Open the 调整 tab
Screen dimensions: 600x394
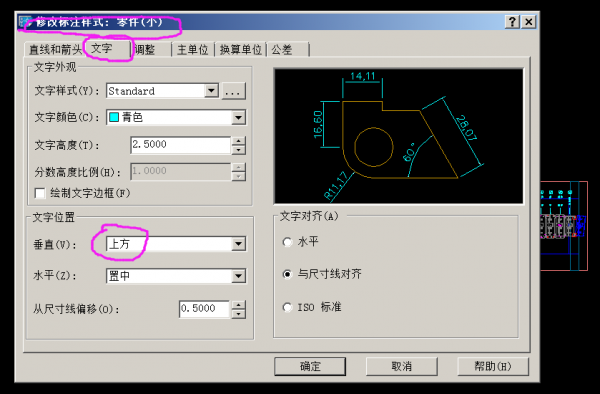click(x=151, y=50)
